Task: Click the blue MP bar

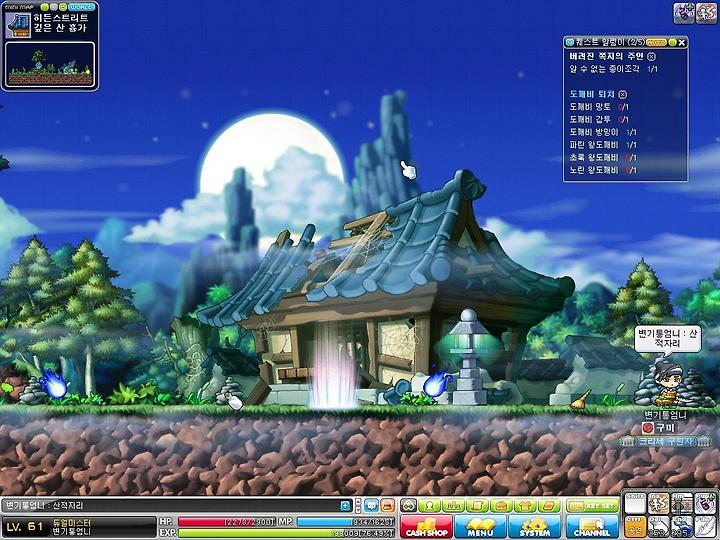Action: (x=346, y=522)
